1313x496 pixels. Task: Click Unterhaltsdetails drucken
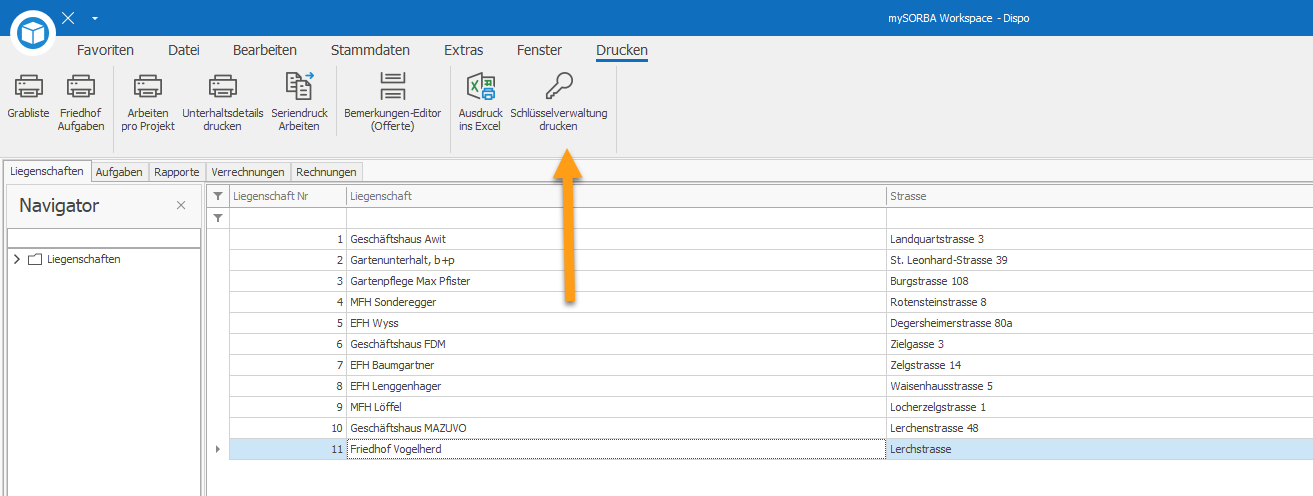pyautogui.click(x=222, y=103)
